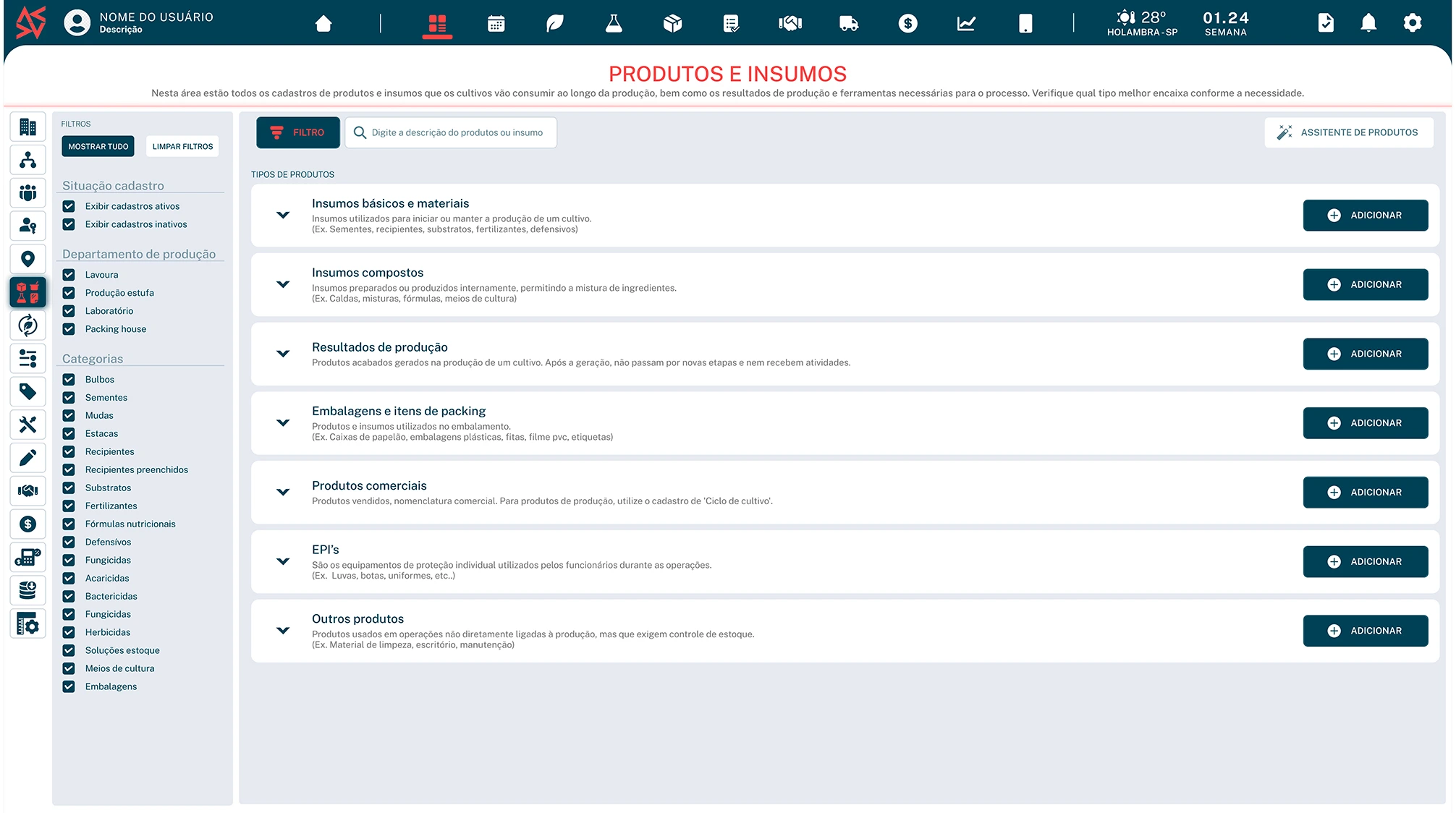Toggle the Packing house checkbox

pos(69,329)
